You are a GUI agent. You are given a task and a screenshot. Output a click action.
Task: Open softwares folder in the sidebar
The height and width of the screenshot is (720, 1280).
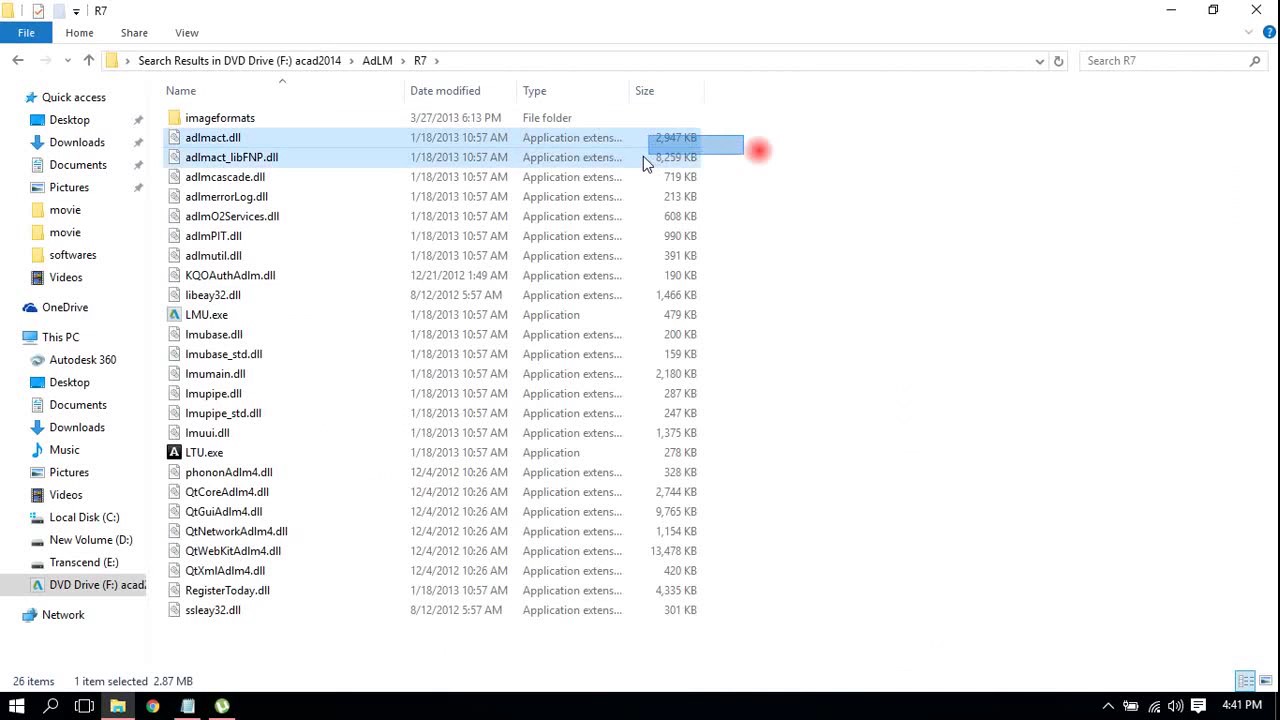pos(73,255)
